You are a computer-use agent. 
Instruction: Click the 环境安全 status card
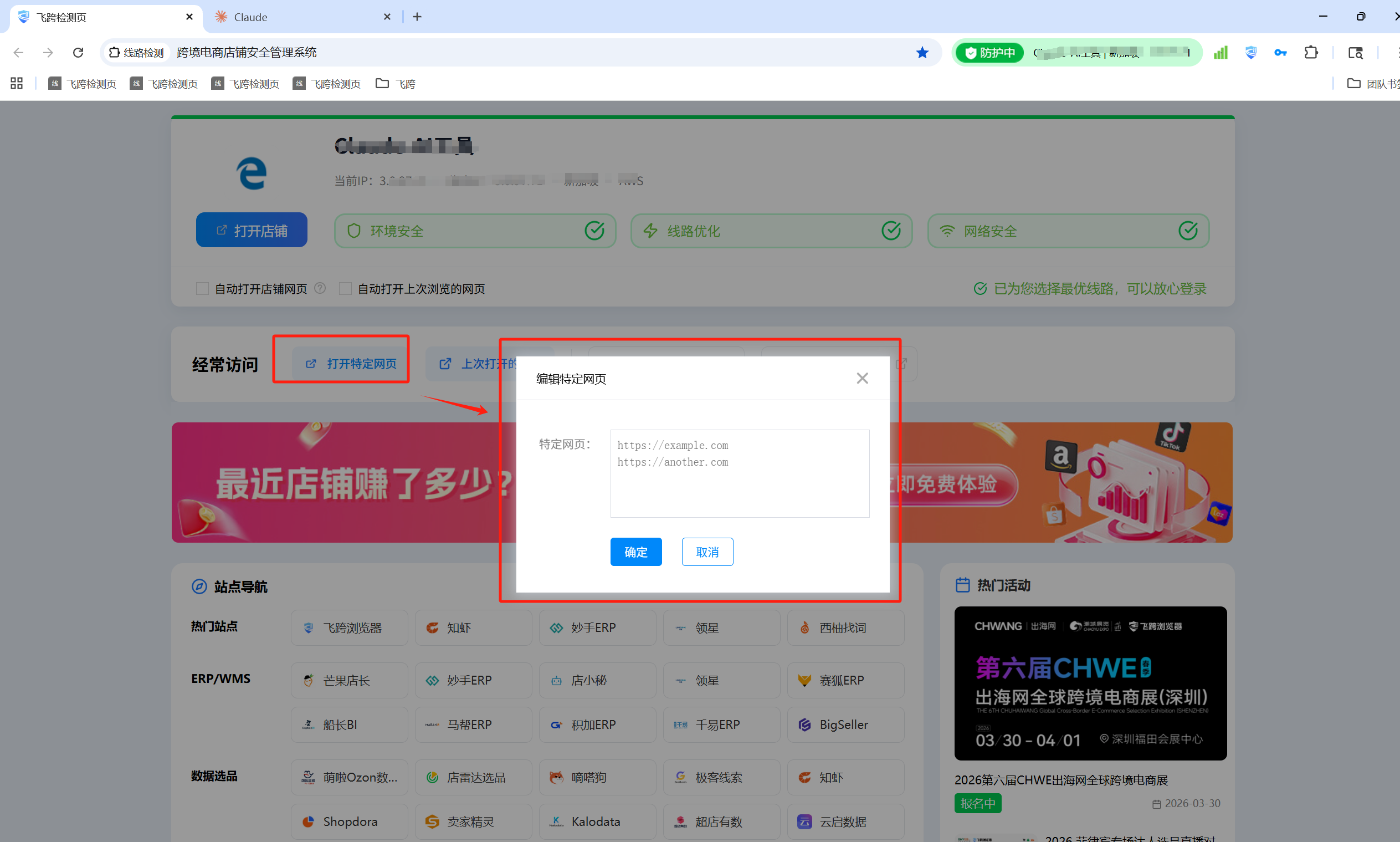tap(475, 231)
